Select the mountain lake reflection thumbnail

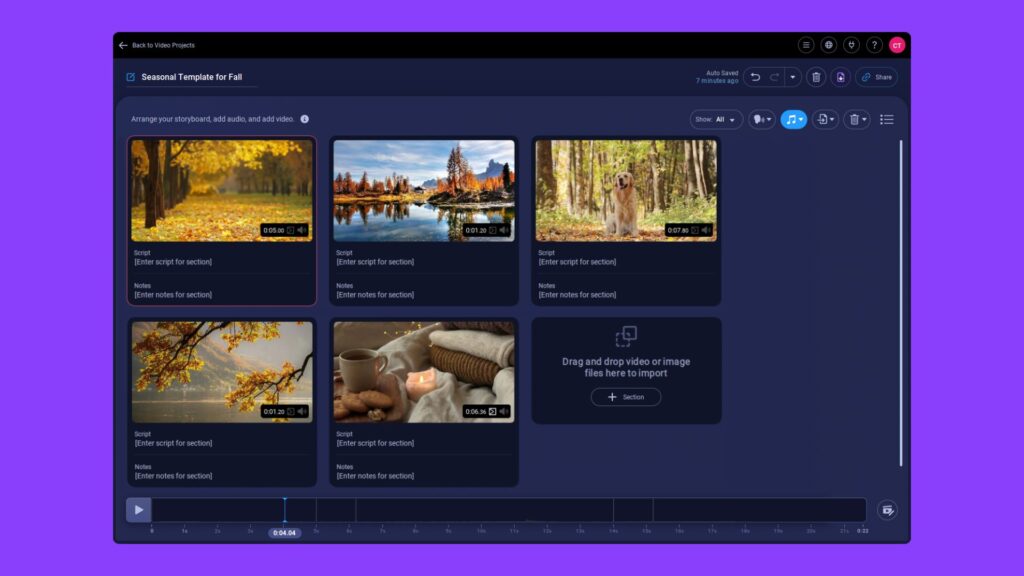click(424, 191)
